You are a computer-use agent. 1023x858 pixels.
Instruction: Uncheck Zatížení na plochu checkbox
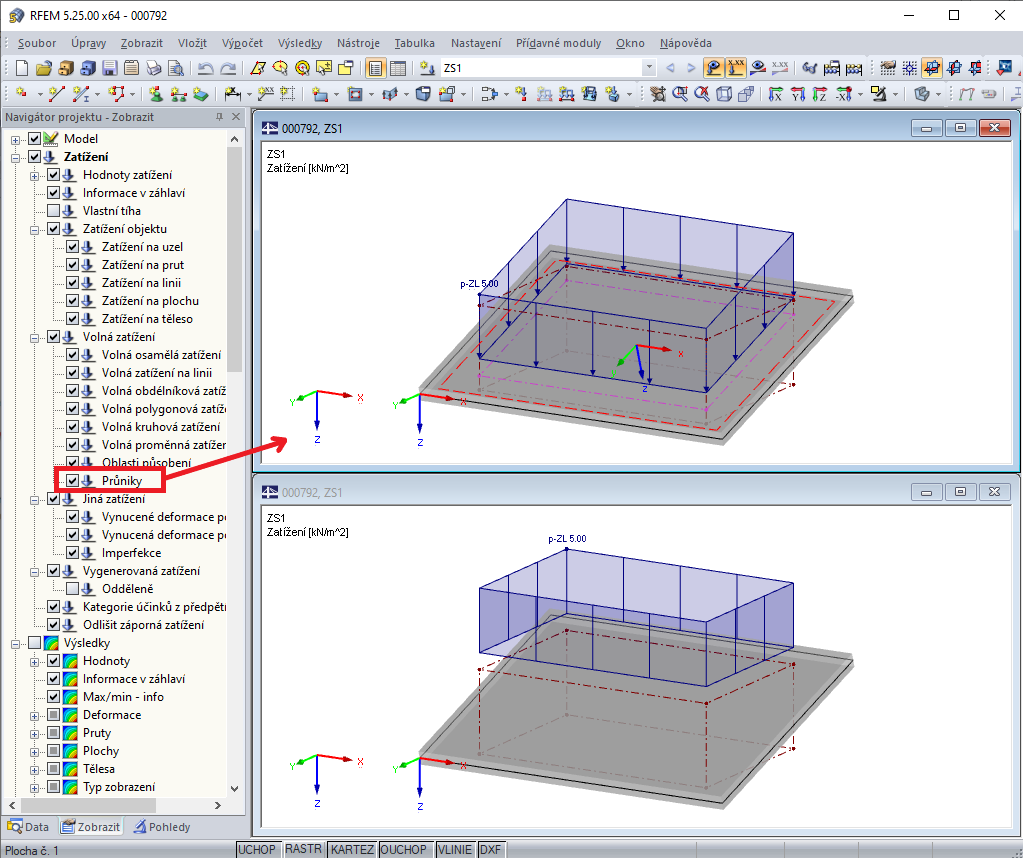coord(72,301)
